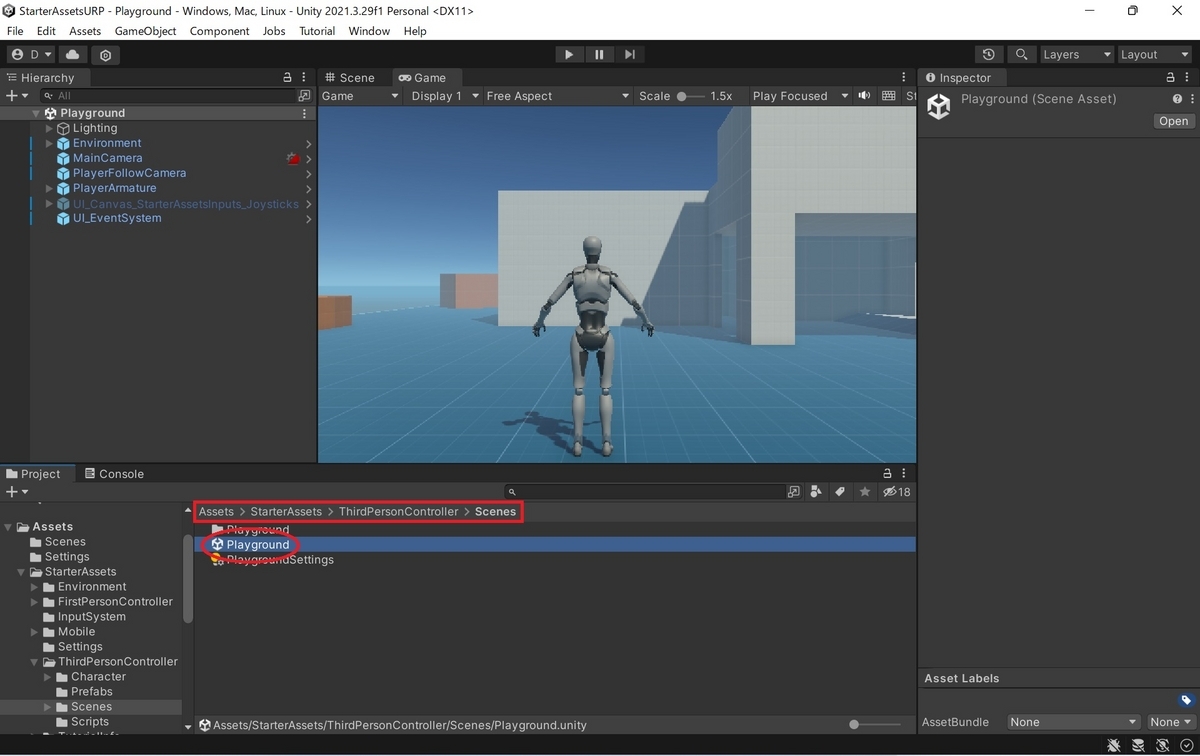Open the Layout dropdown
1200x756 pixels.
point(1155,54)
